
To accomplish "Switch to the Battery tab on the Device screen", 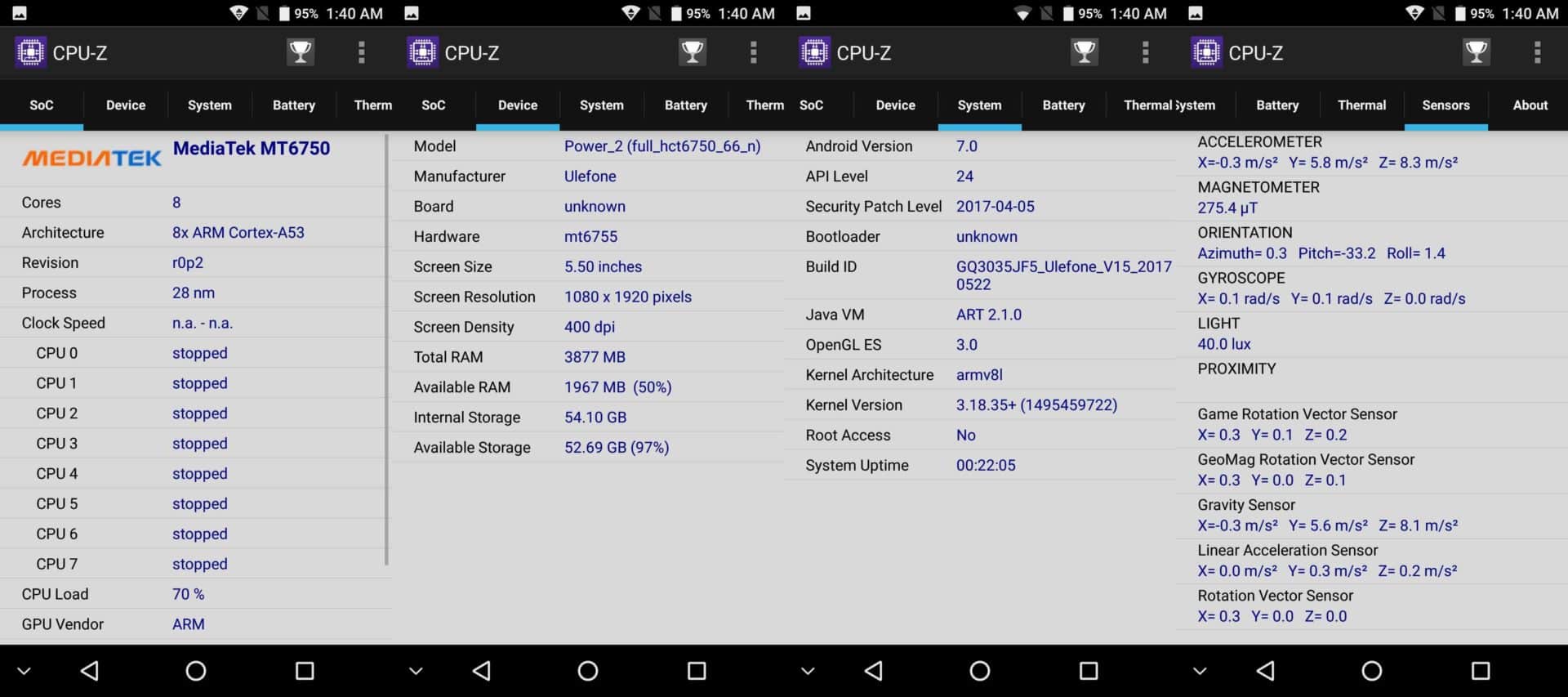I will click(686, 105).
